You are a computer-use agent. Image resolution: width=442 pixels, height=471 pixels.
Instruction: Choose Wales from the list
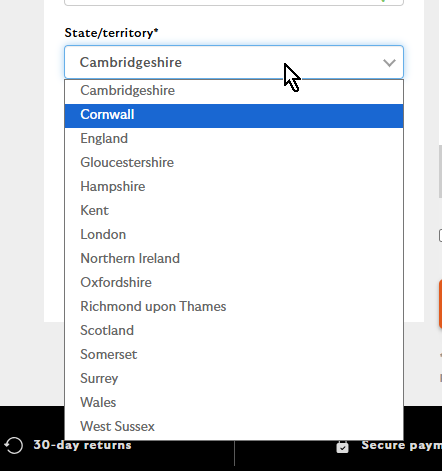[234, 403]
